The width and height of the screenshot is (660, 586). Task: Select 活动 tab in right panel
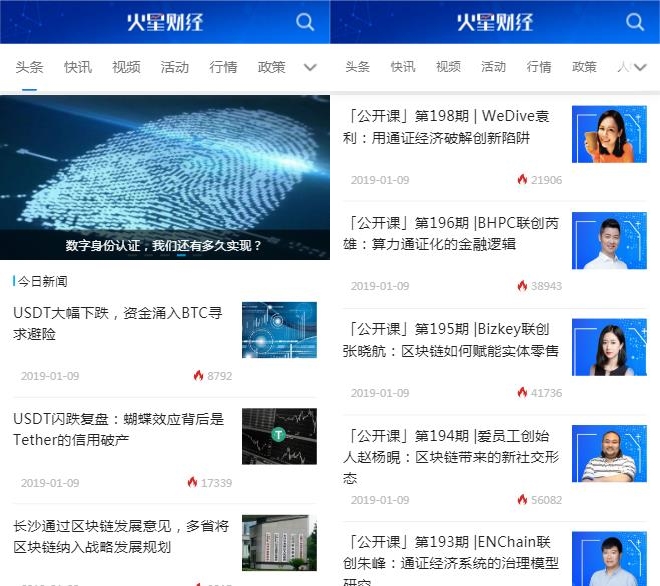(x=493, y=67)
